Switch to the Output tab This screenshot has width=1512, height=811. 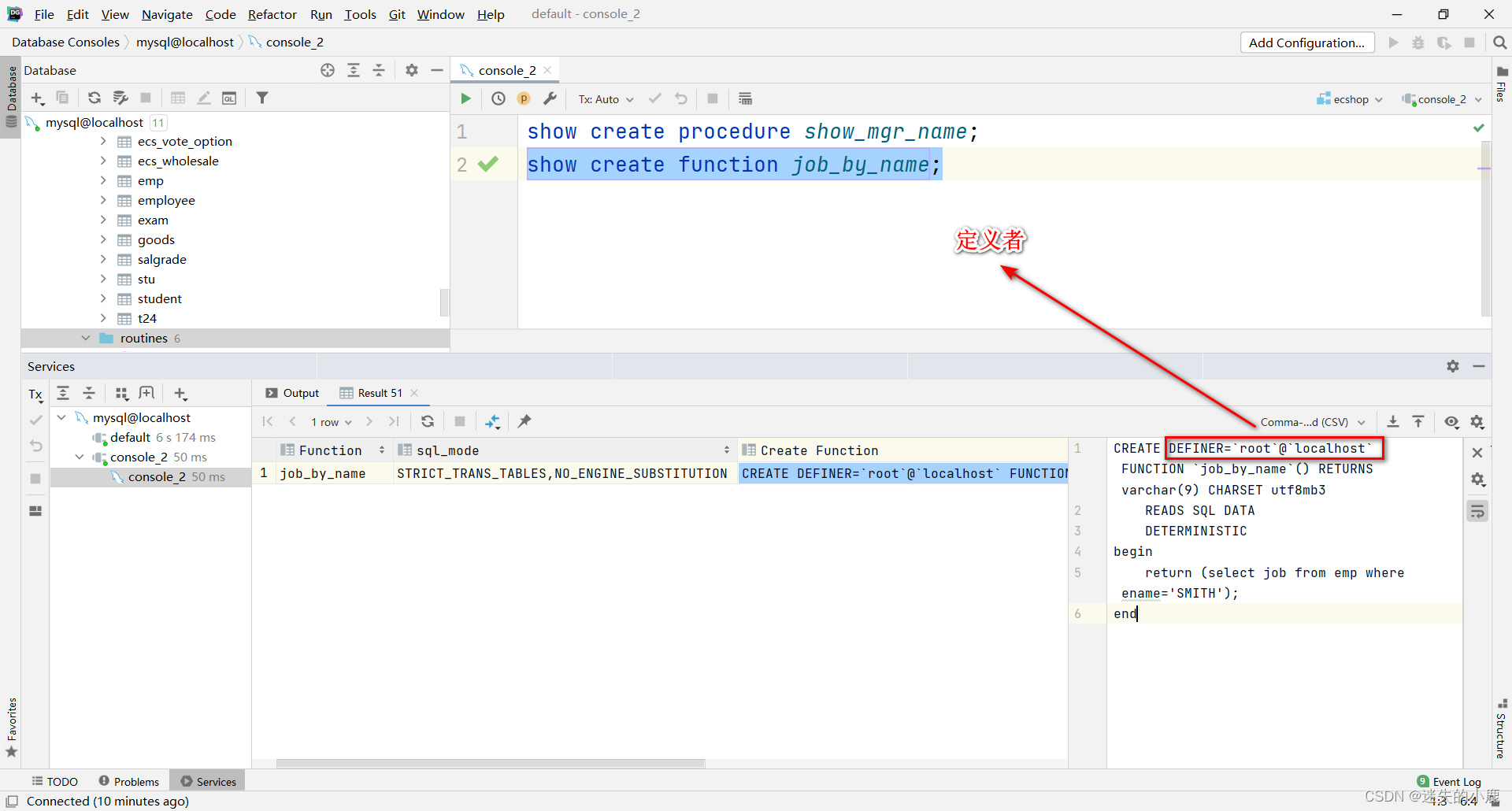click(292, 393)
